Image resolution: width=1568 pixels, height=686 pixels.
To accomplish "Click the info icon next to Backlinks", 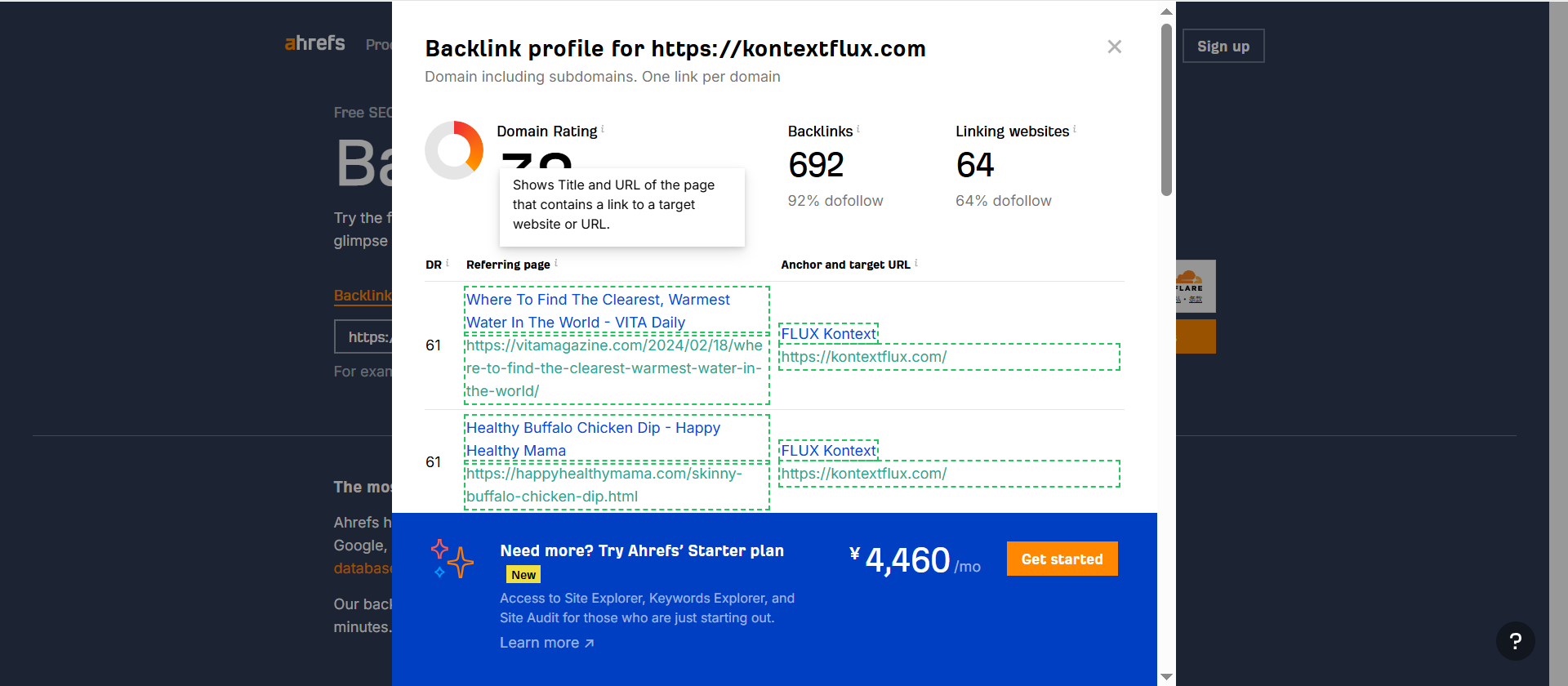I will [x=858, y=129].
